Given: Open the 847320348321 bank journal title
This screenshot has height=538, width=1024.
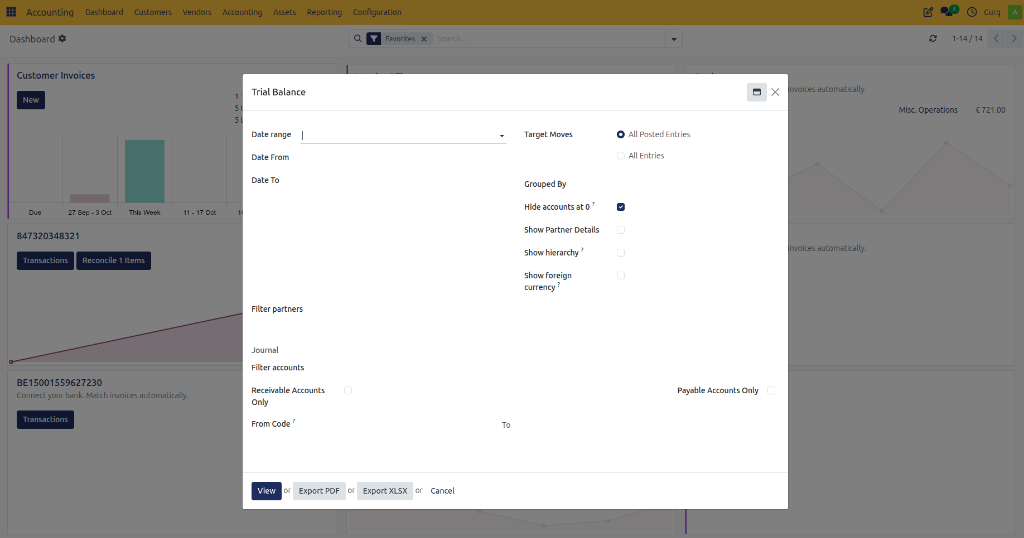Looking at the screenshot, I should [x=48, y=236].
